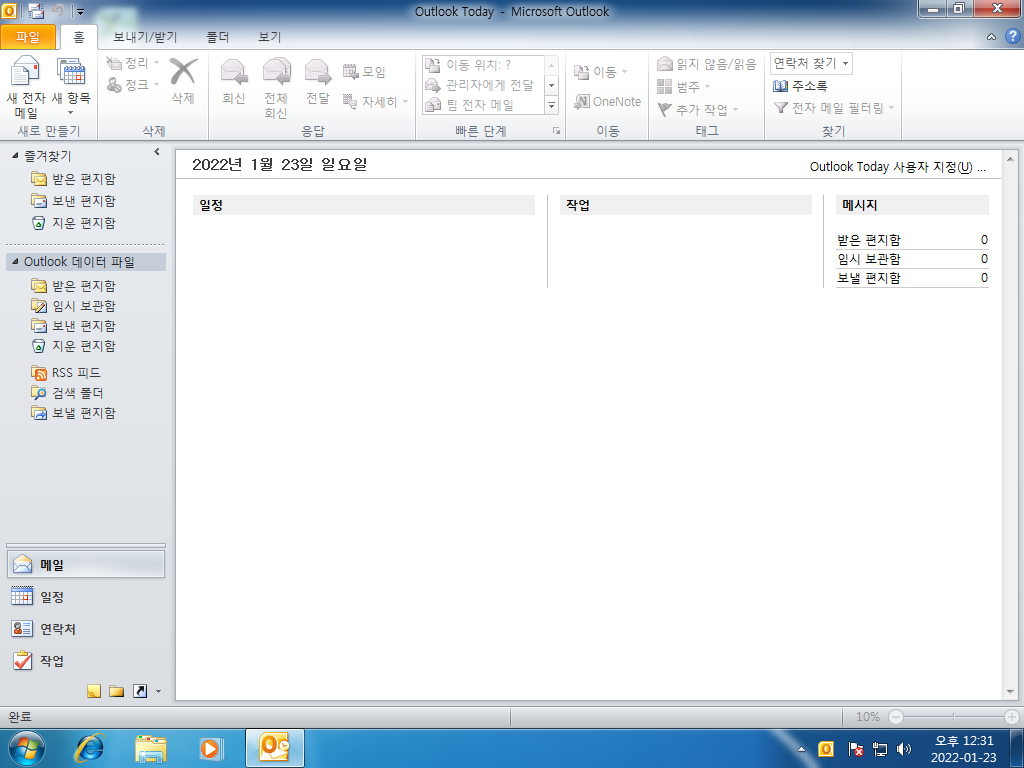Open the notes icon in navigation bottom
Image resolution: width=1024 pixels, height=768 pixels.
[x=94, y=691]
